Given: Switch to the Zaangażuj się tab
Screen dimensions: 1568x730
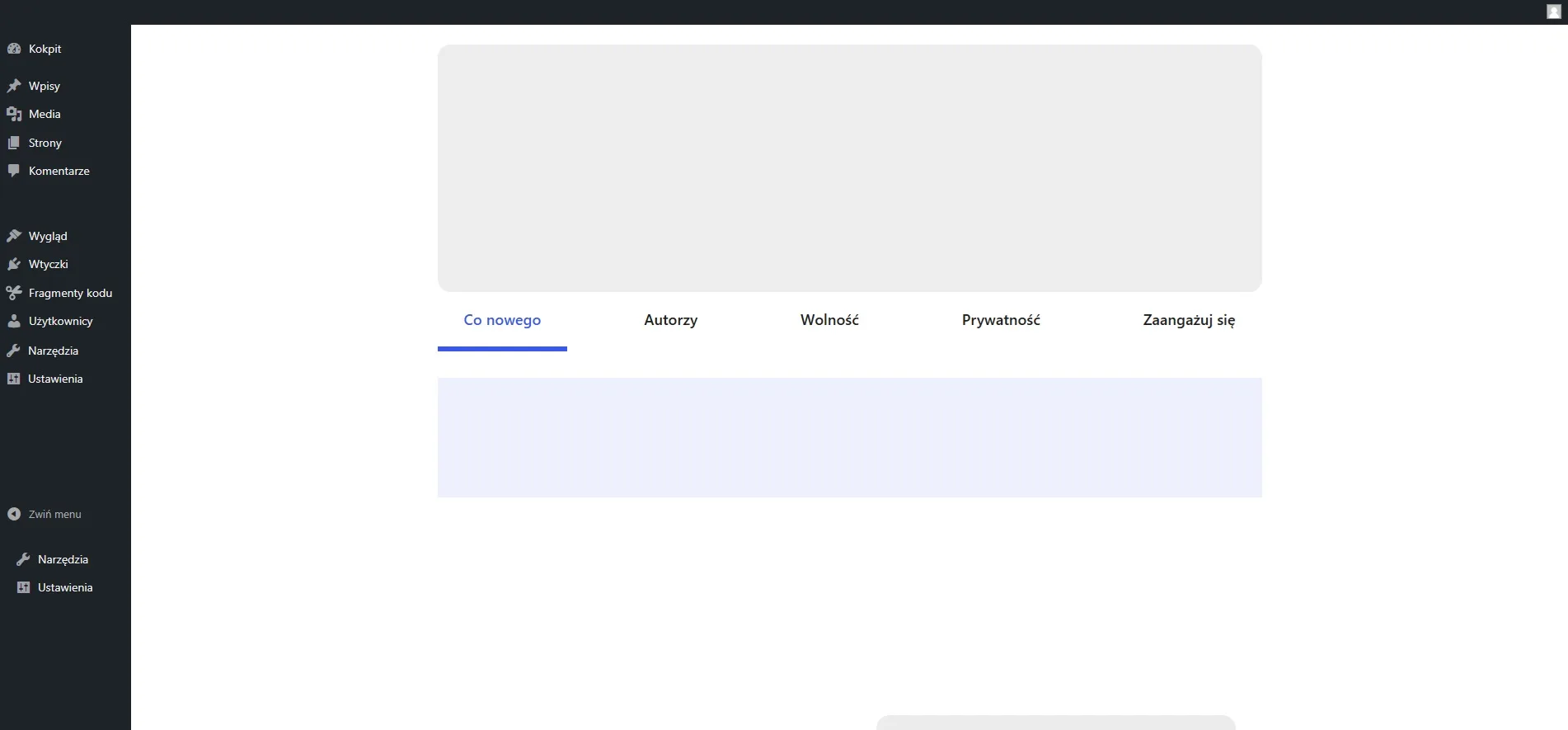Looking at the screenshot, I should [x=1189, y=320].
